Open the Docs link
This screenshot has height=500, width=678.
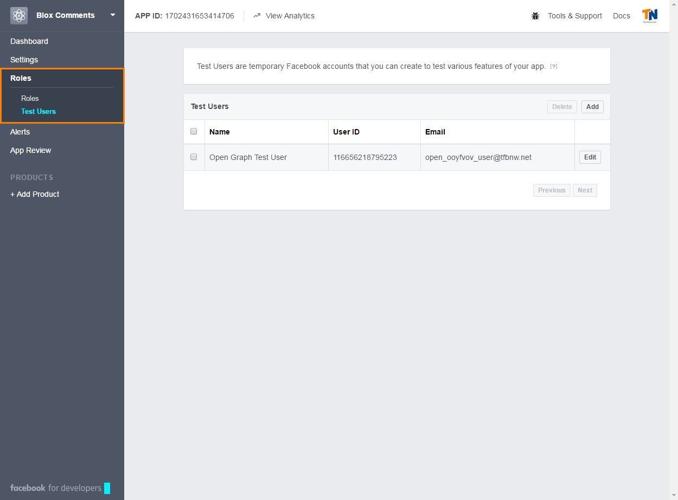(621, 16)
